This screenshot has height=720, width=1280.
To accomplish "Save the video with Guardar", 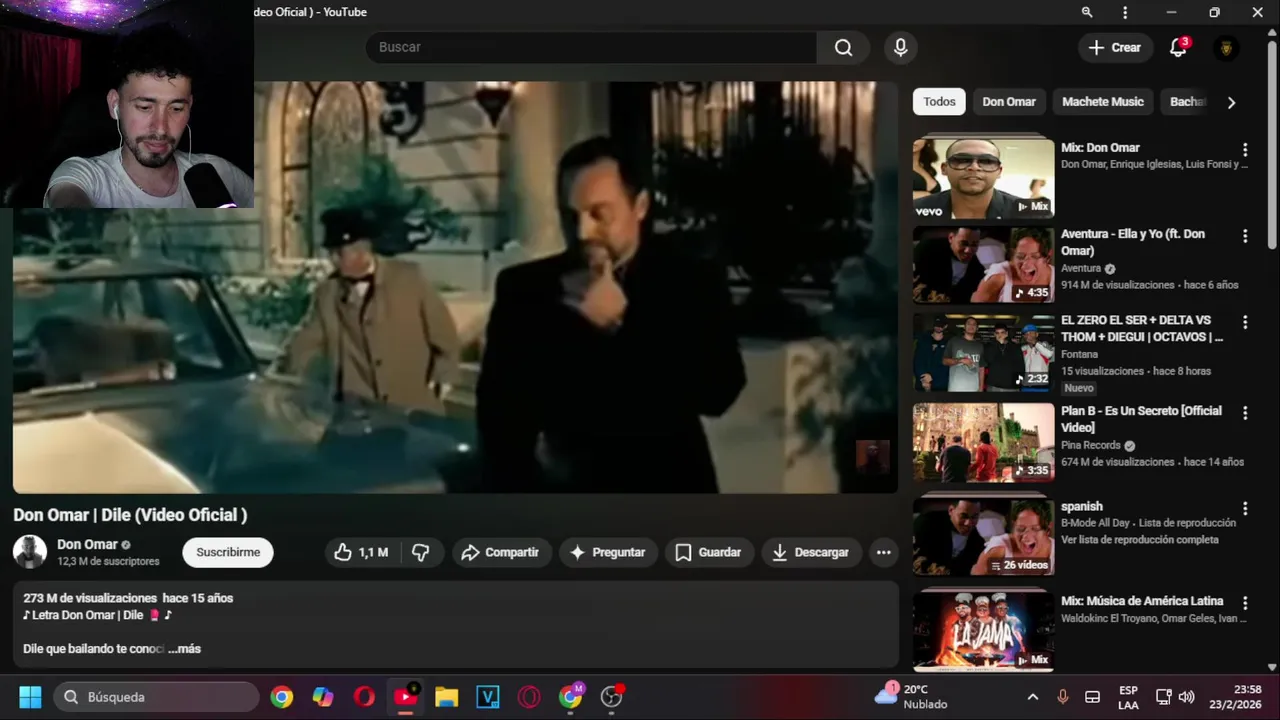I will [x=708, y=552].
